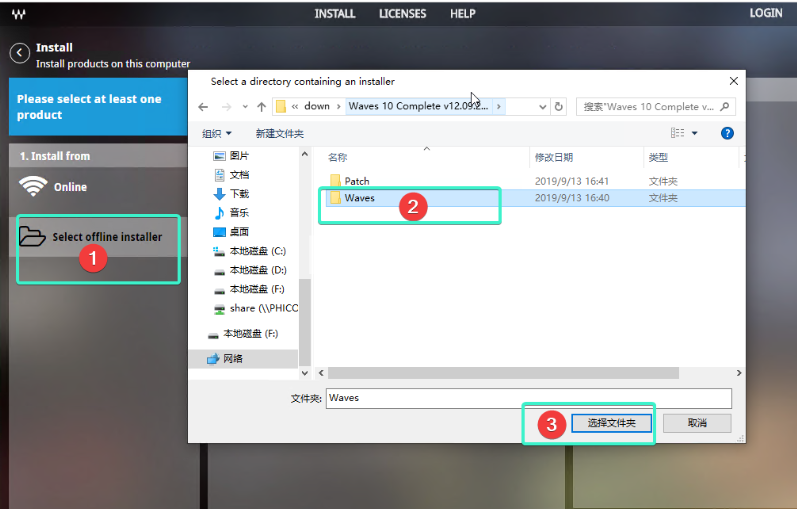
Task: Click Select offline installer folder icon
Action: coord(32,236)
